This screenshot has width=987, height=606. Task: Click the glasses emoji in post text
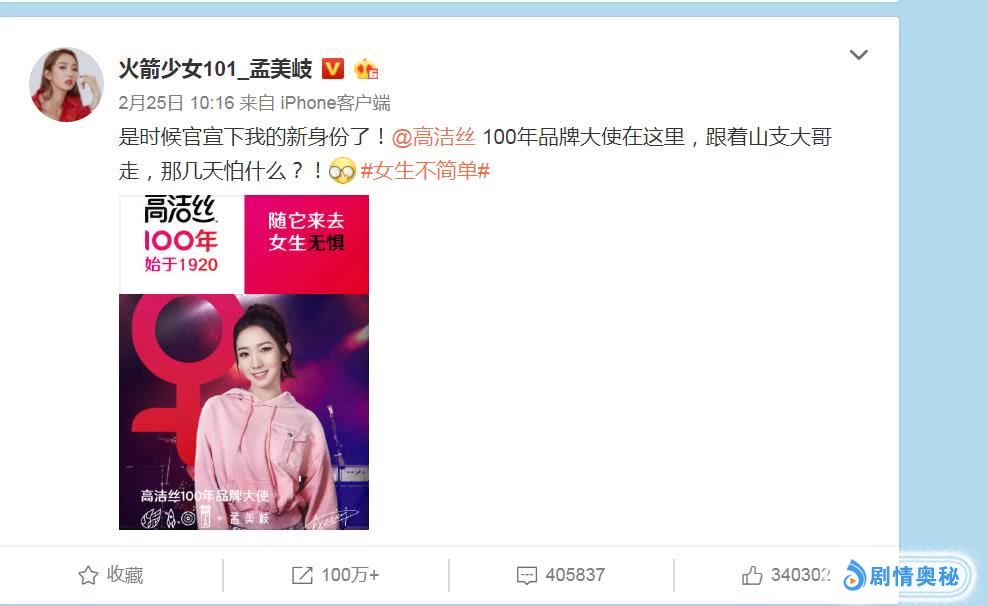coord(342,171)
